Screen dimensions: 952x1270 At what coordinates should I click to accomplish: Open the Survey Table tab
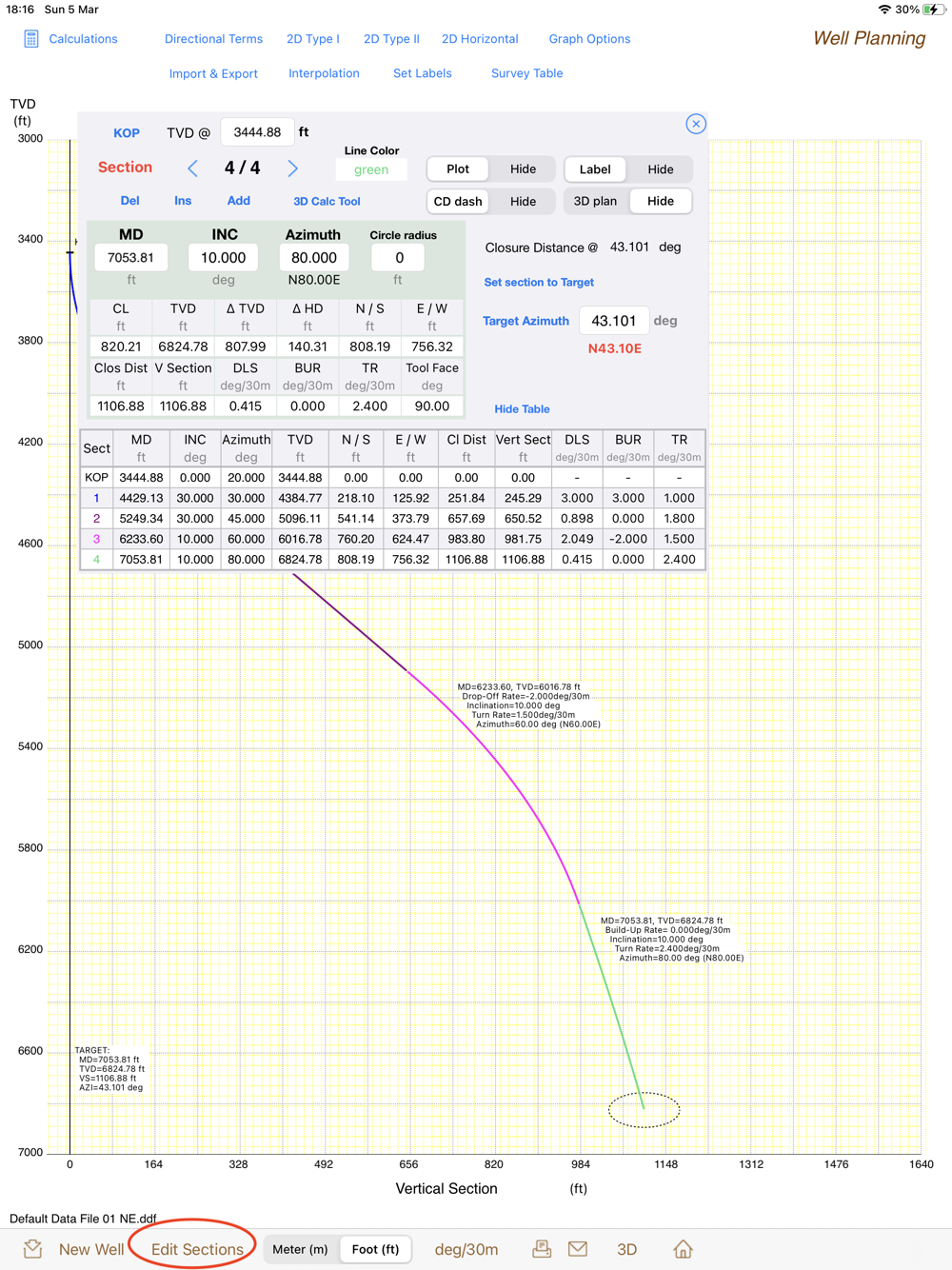526,73
